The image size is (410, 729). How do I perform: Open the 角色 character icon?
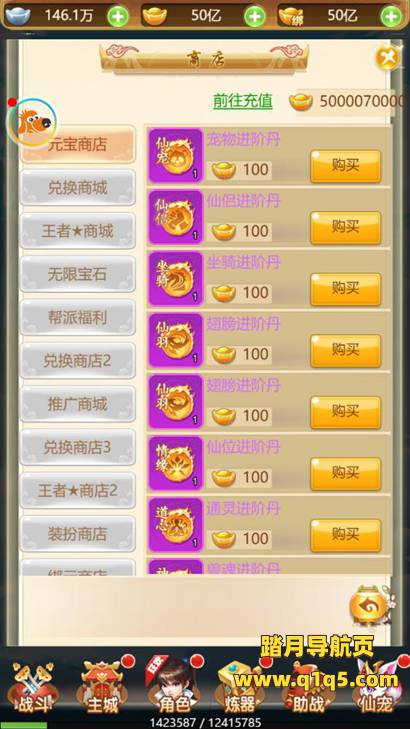tap(172, 687)
